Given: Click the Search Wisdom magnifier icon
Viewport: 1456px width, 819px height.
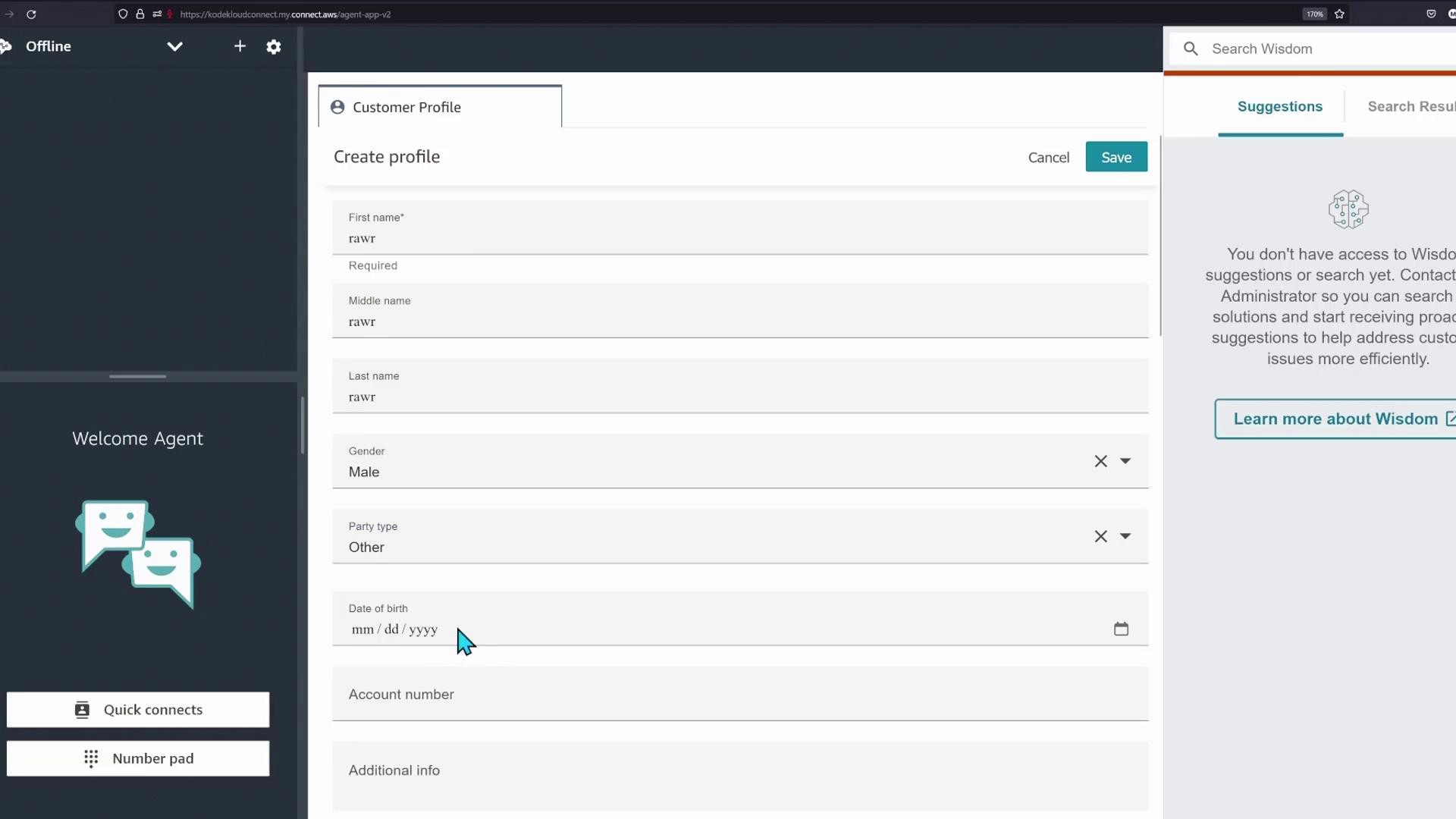Looking at the screenshot, I should 1191,49.
